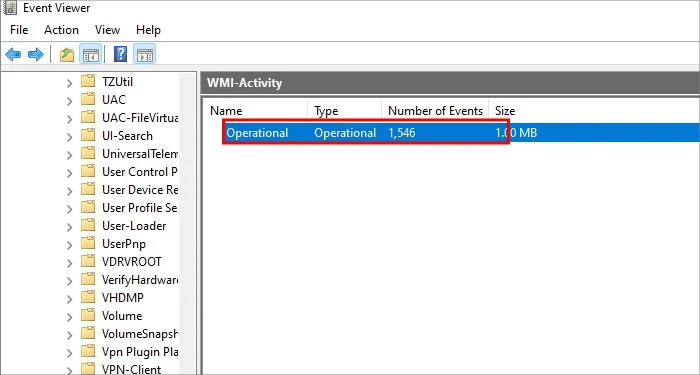
Task: Select UniversalTelemetry in the tree
Action: tap(140, 154)
